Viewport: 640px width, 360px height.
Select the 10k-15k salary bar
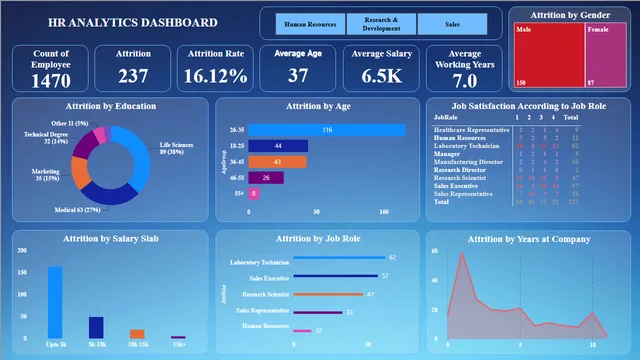pyautogui.click(x=137, y=334)
